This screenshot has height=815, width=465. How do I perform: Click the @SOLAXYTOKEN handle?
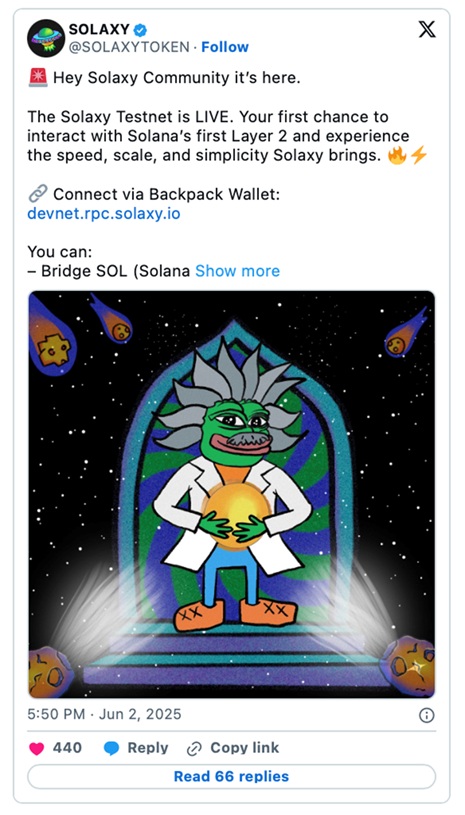click(129, 47)
